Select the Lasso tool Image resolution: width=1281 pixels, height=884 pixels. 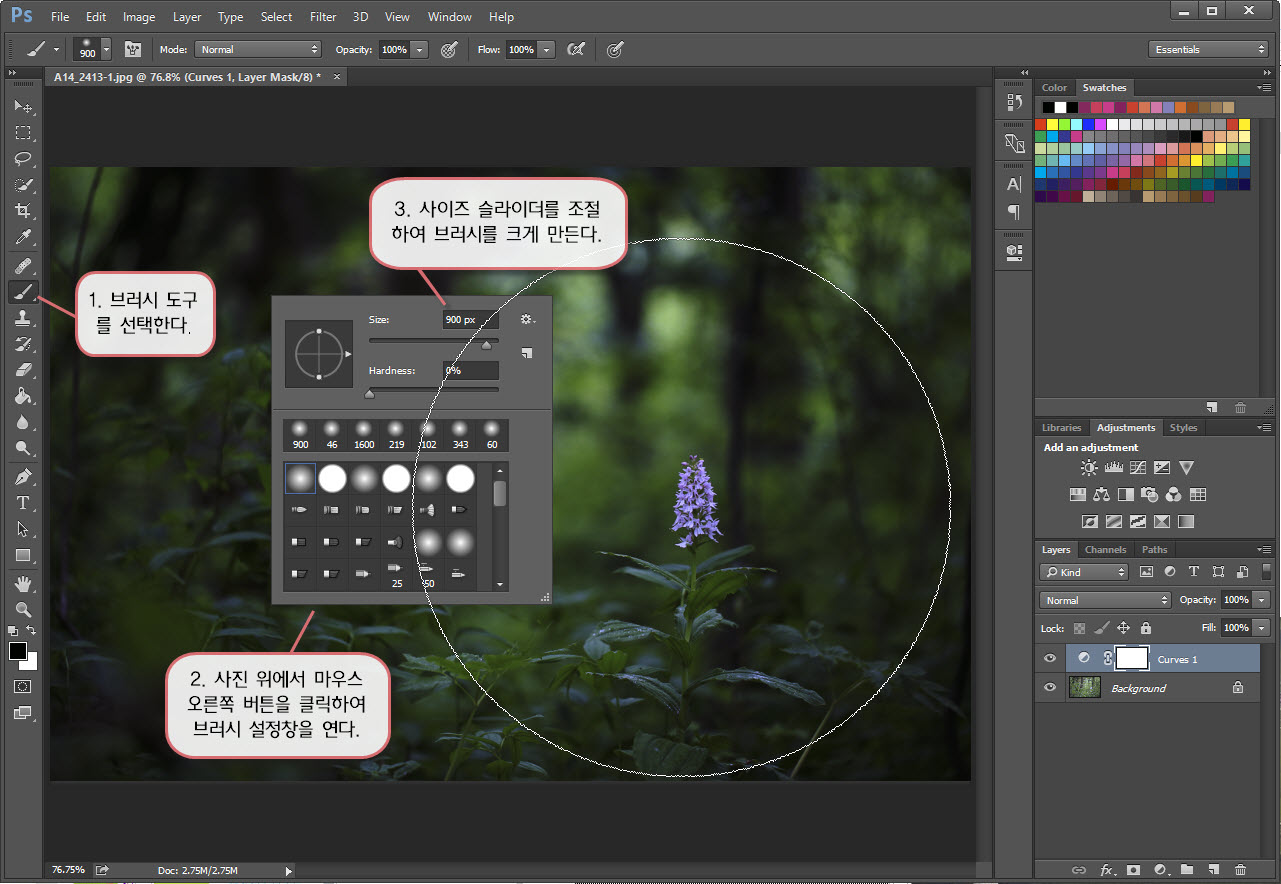23,158
